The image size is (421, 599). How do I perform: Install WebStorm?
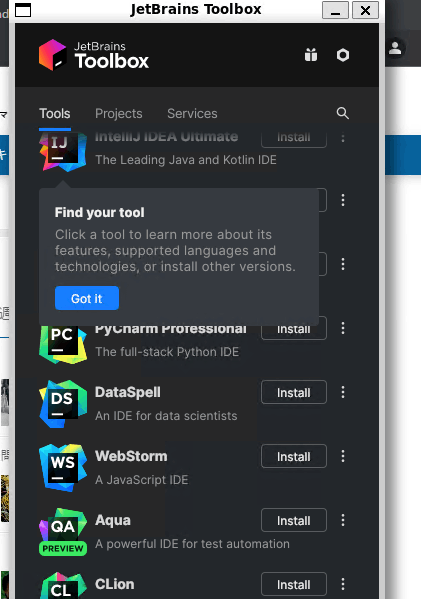(x=294, y=456)
